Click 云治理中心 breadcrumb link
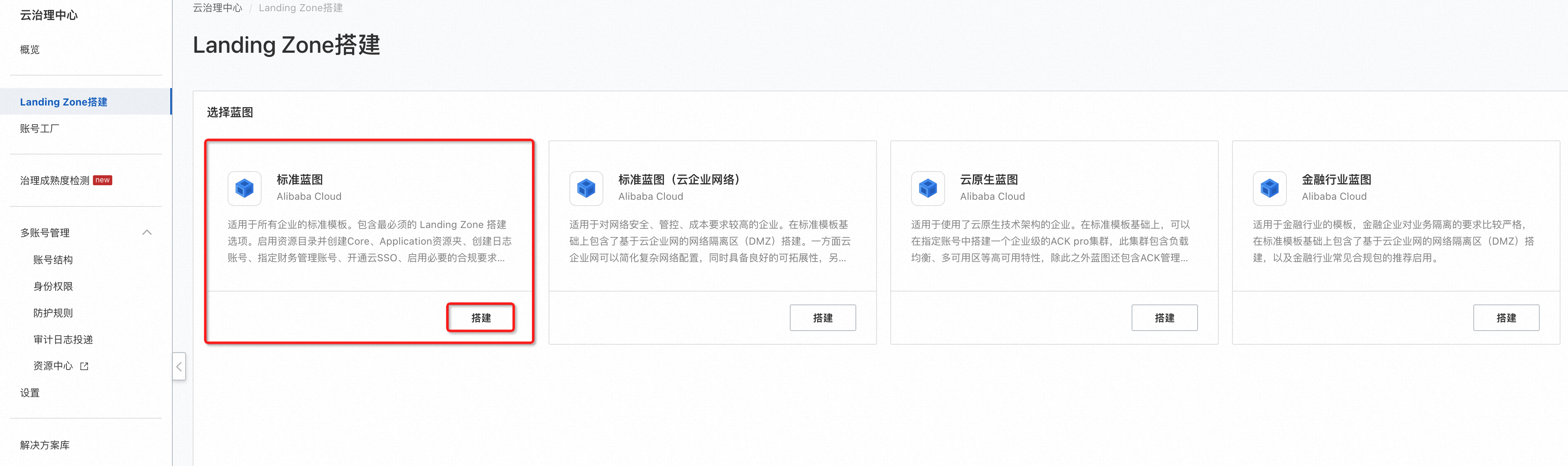The image size is (1568, 466). pyautogui.click(x=217, y=8)
